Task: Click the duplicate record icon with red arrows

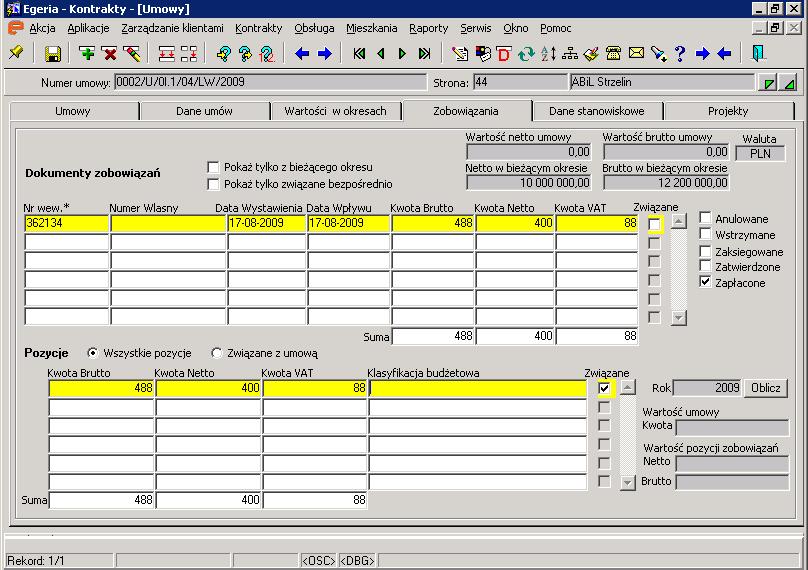Action: point(166,54)
